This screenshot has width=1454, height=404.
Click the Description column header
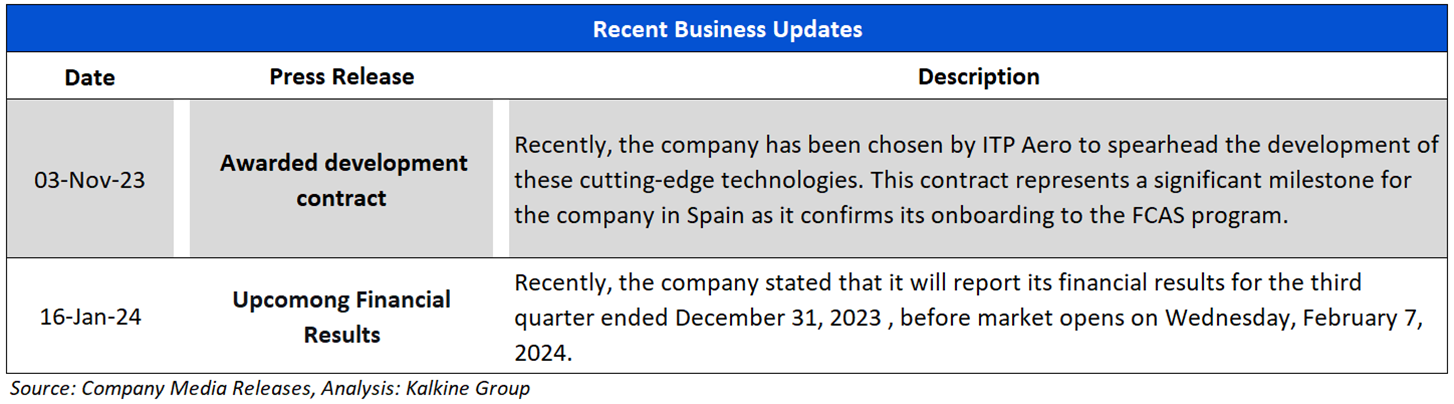(978, 77)
